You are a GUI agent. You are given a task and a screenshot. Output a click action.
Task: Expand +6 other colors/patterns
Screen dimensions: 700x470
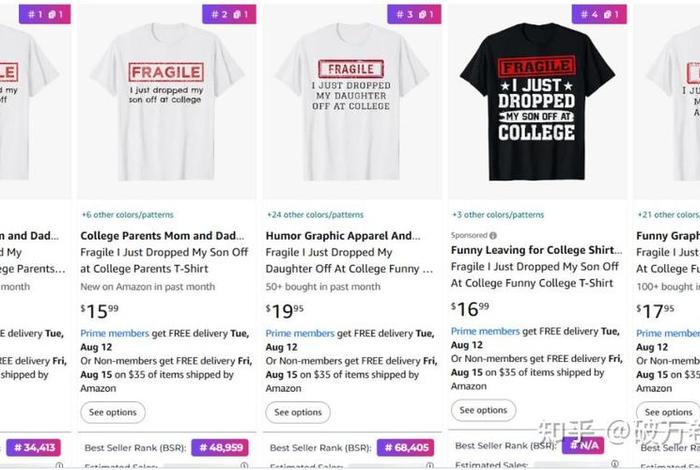127,214
